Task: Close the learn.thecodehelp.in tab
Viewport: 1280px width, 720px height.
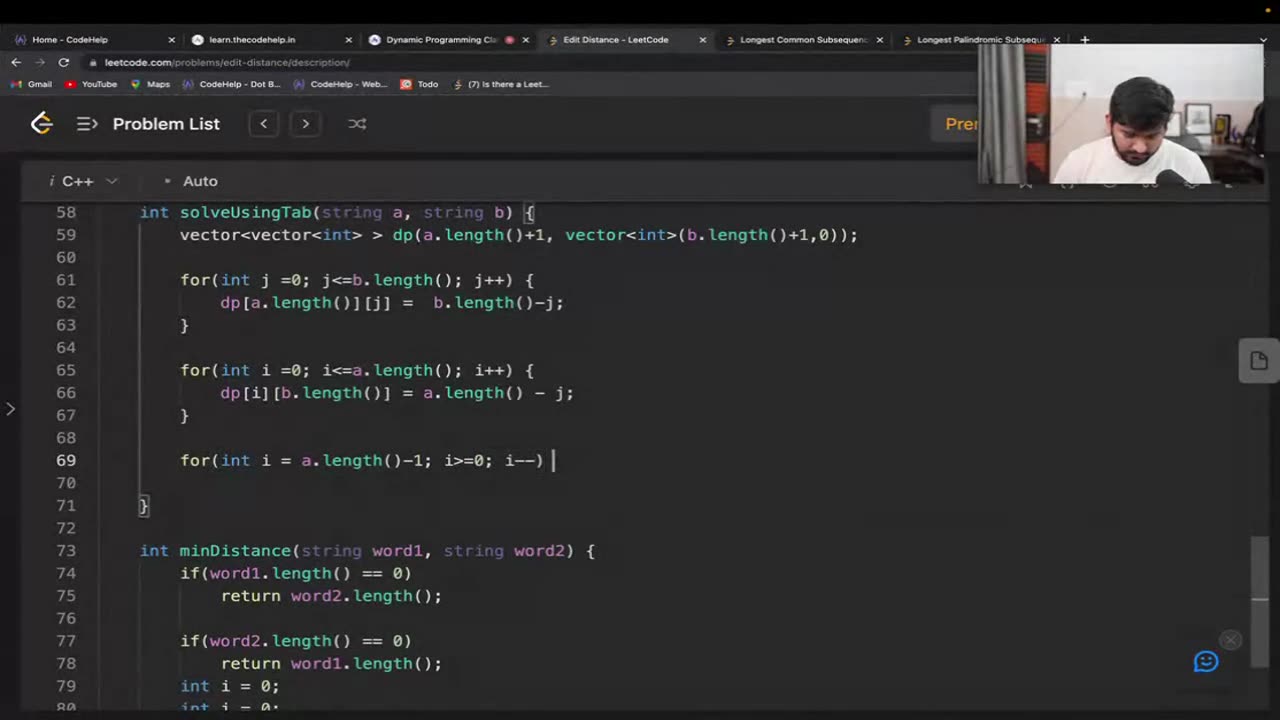Action: point(348,40)
